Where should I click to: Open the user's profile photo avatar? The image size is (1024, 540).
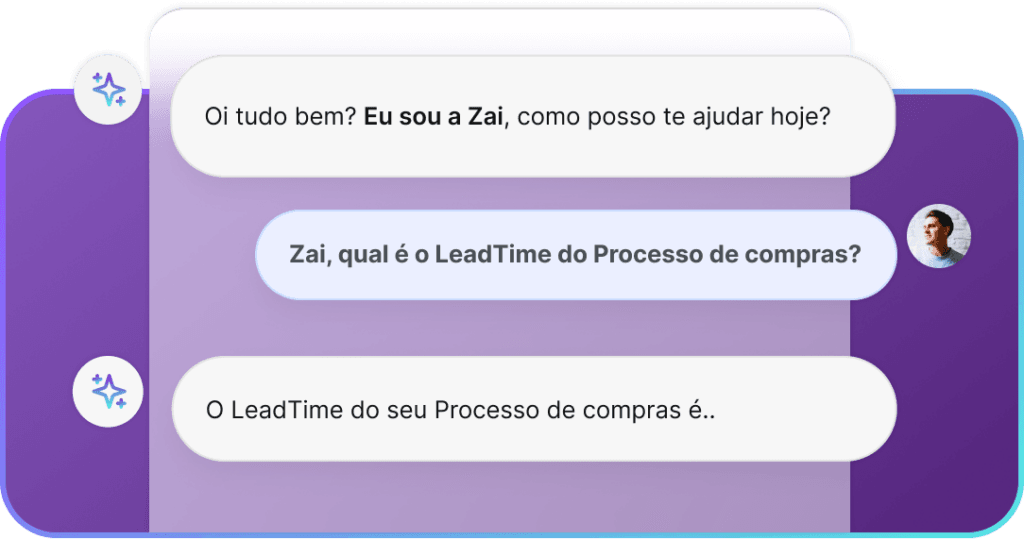tap(938, 237)
